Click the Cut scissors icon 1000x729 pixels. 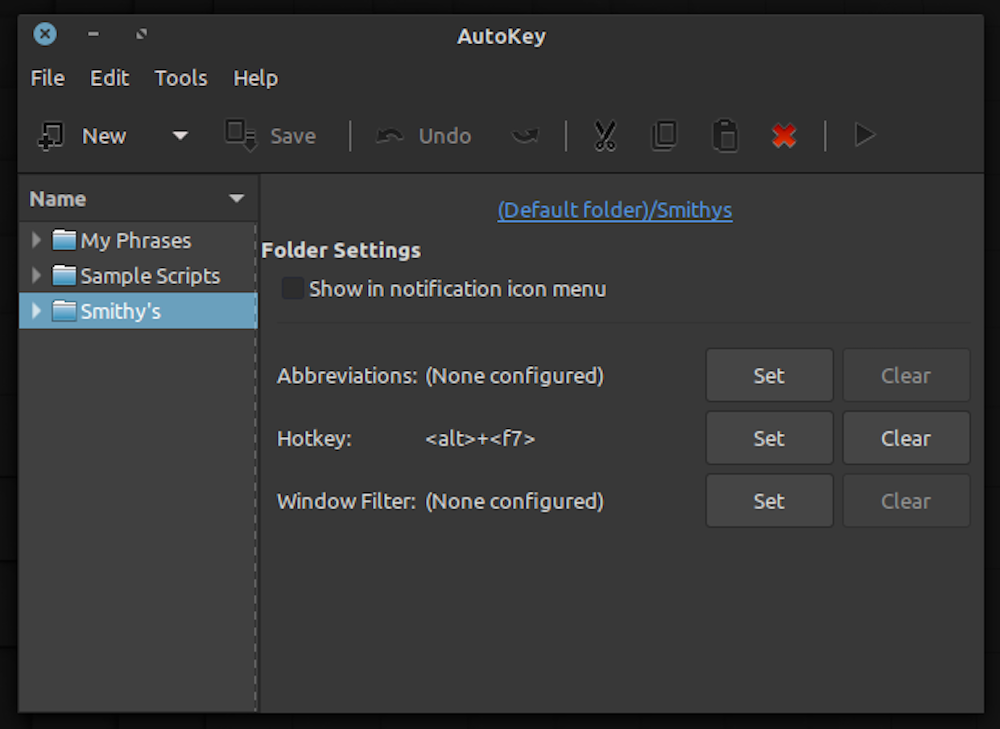point(605,136)
